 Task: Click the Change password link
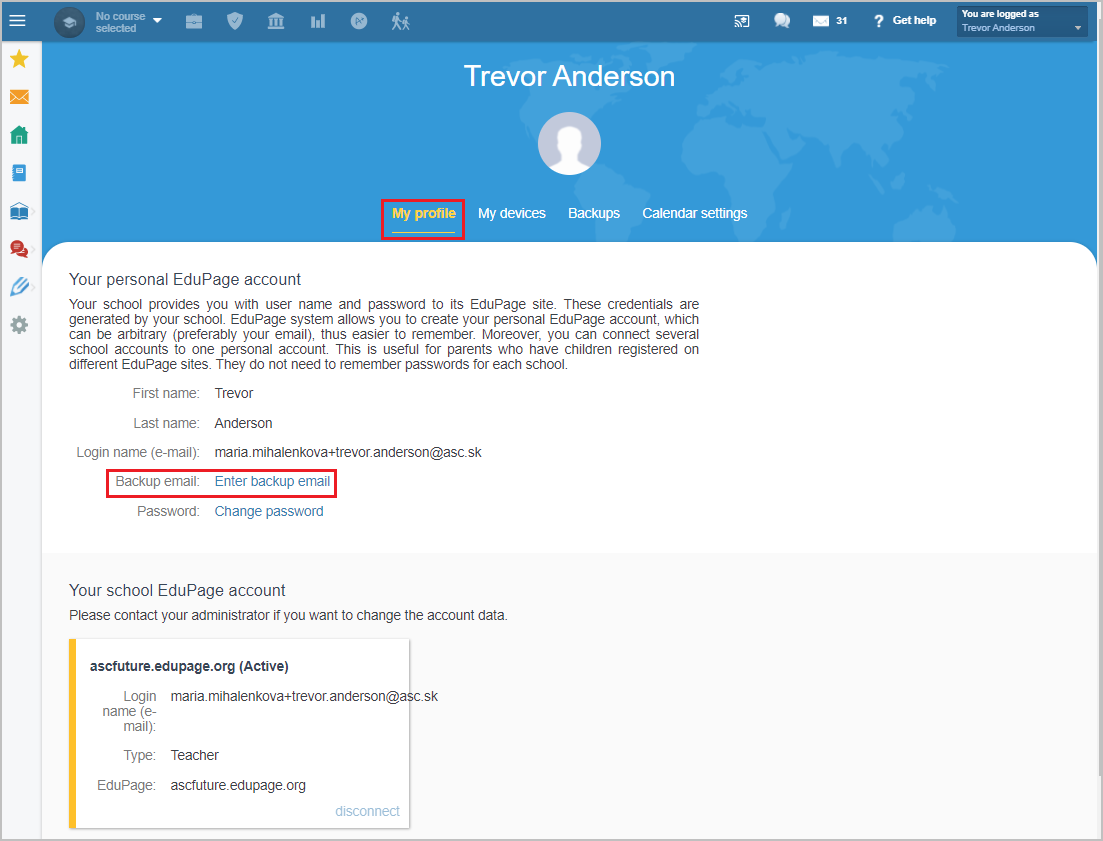tap(269, 511)
